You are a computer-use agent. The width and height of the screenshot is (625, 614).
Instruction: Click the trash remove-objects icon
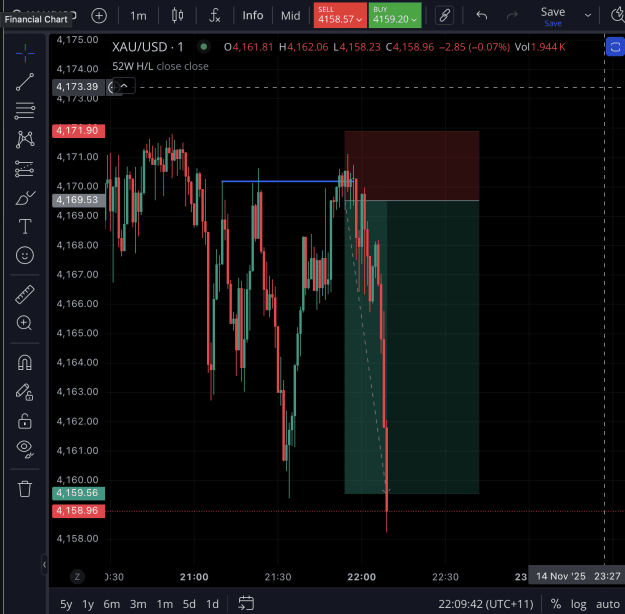[x=25, y=489]
